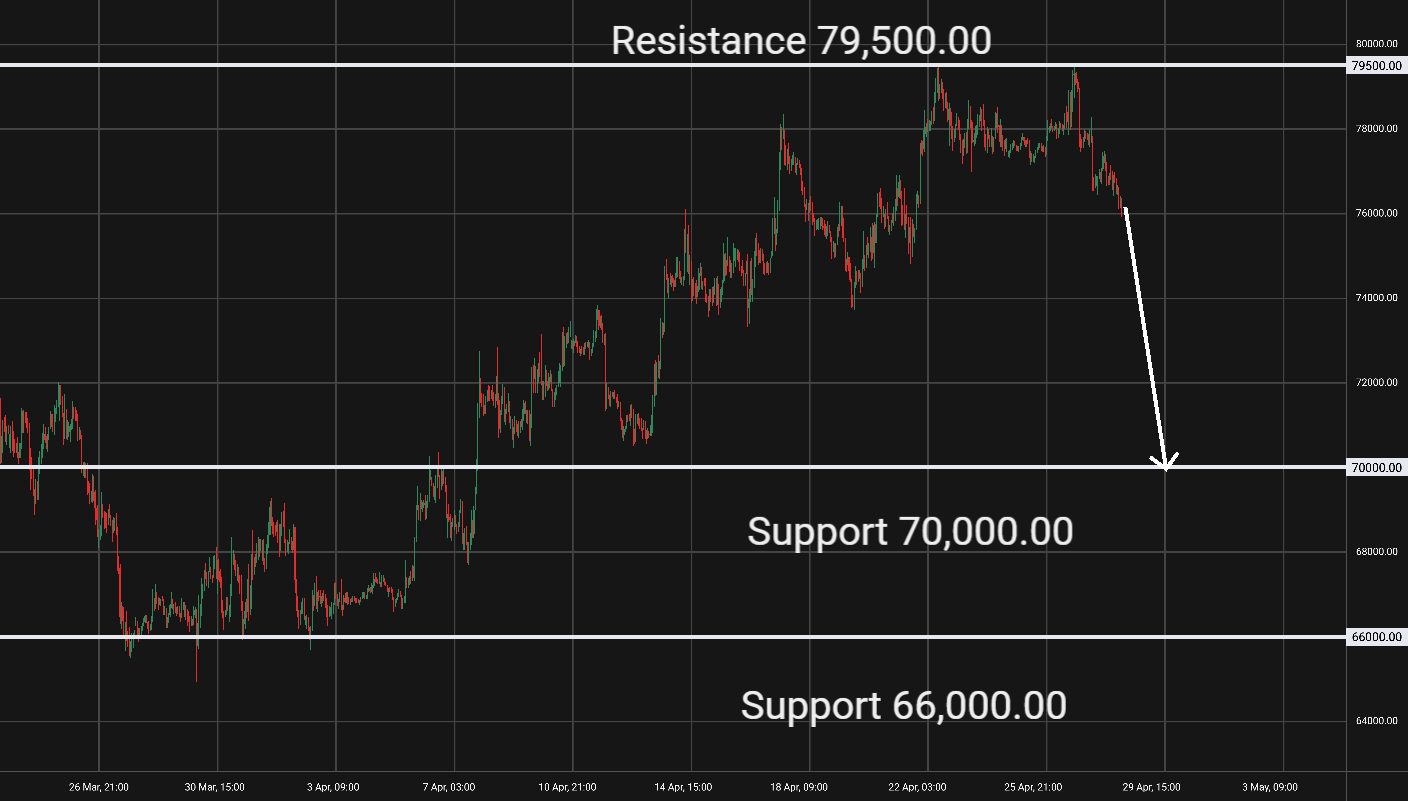
Task: Click the Resistance 79,500.00 text annotation
Action: 801,41
